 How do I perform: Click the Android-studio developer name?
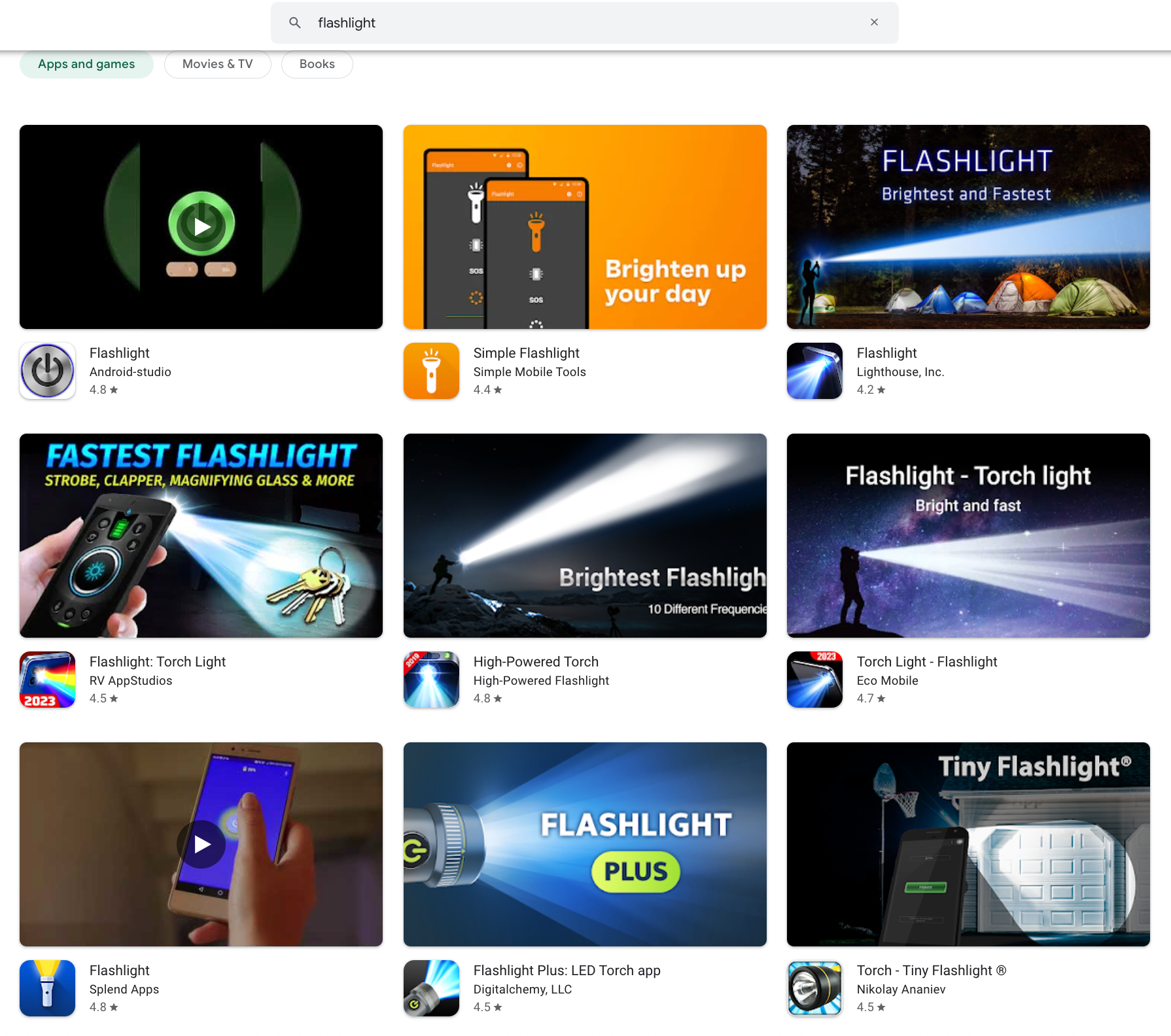(x=130, y=372)
